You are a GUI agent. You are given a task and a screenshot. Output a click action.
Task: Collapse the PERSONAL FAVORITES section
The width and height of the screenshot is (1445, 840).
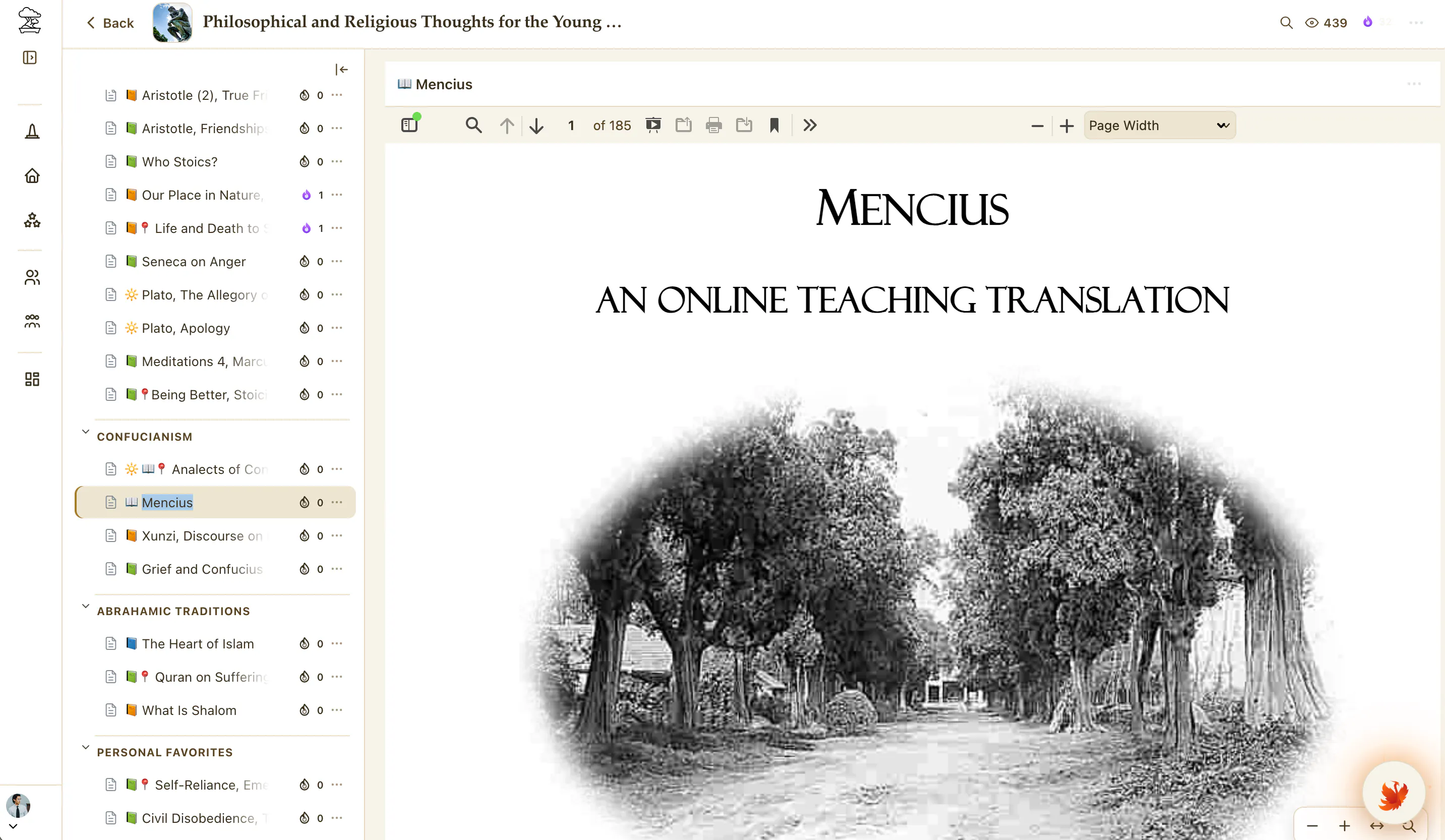coord(85,747)
